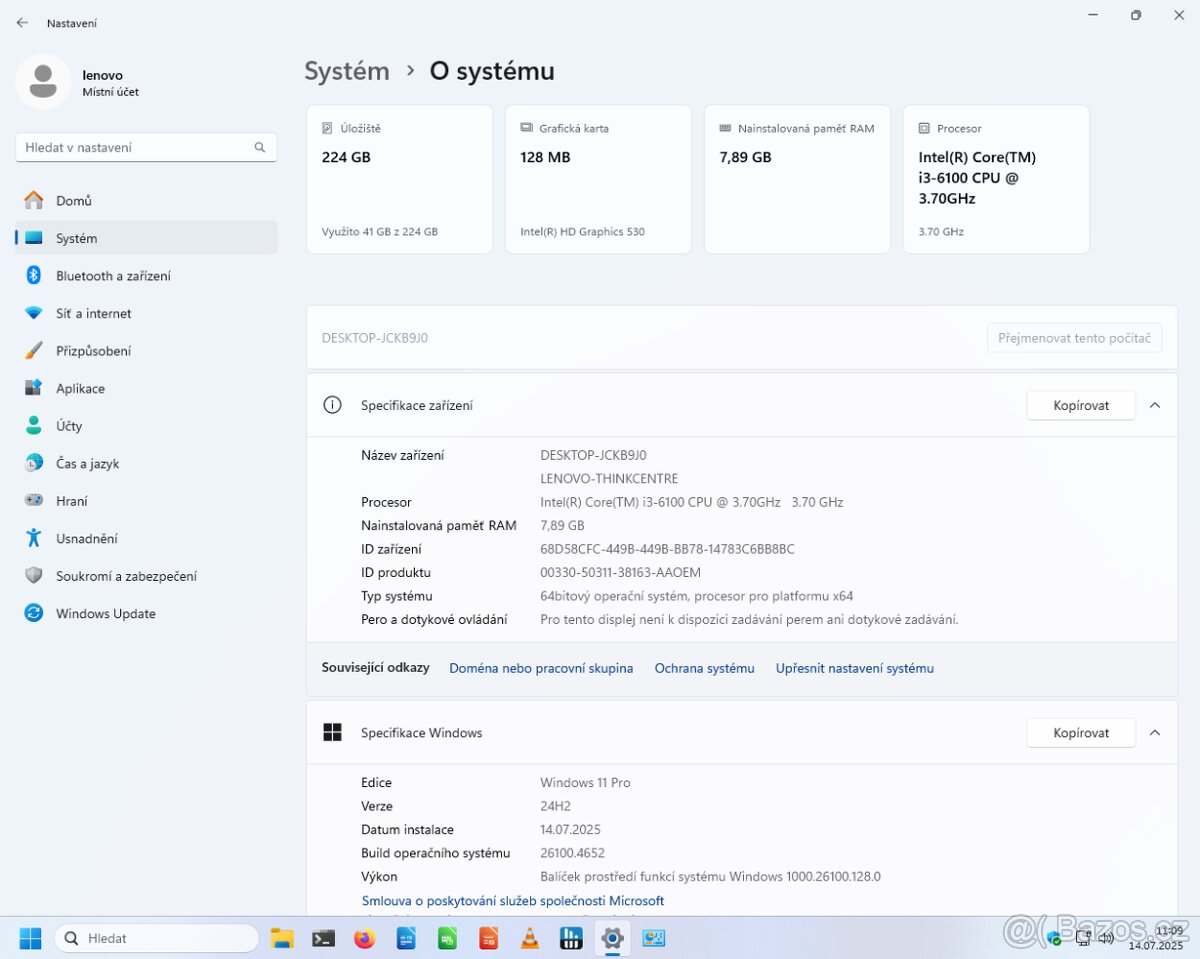Select the Windows Update icon in sidebar
Viewport: 1200px width, 959px height.
[x=31, y=613]
